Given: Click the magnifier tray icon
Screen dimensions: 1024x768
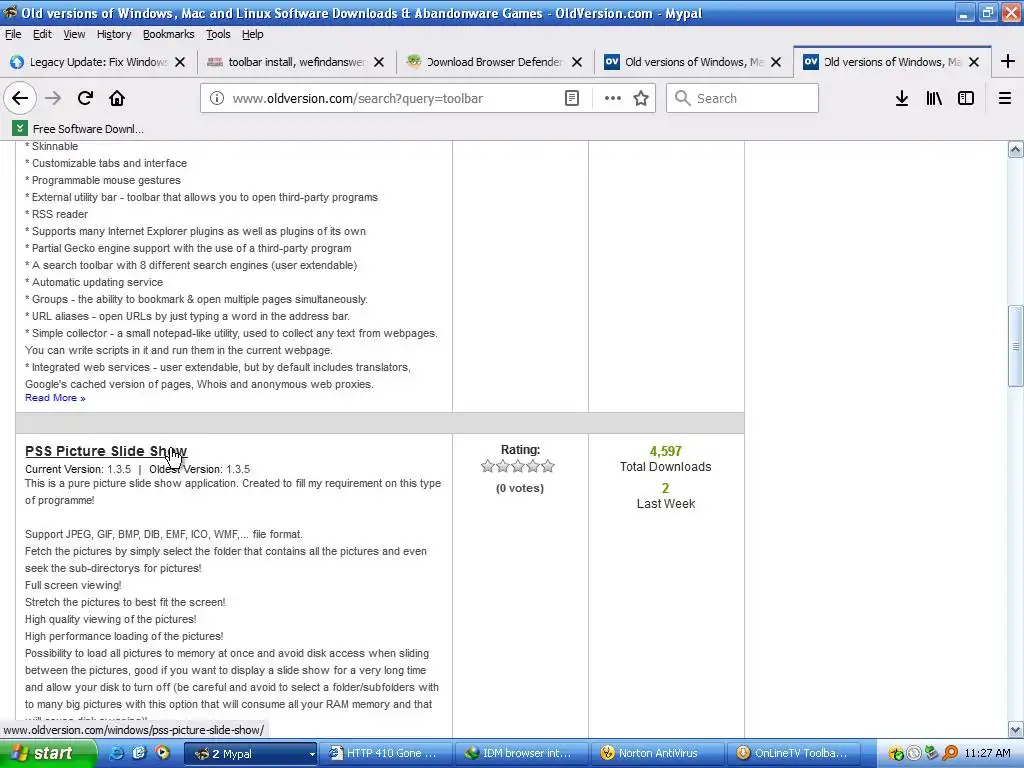Looking at the screenshot, I should click(950, 754).
